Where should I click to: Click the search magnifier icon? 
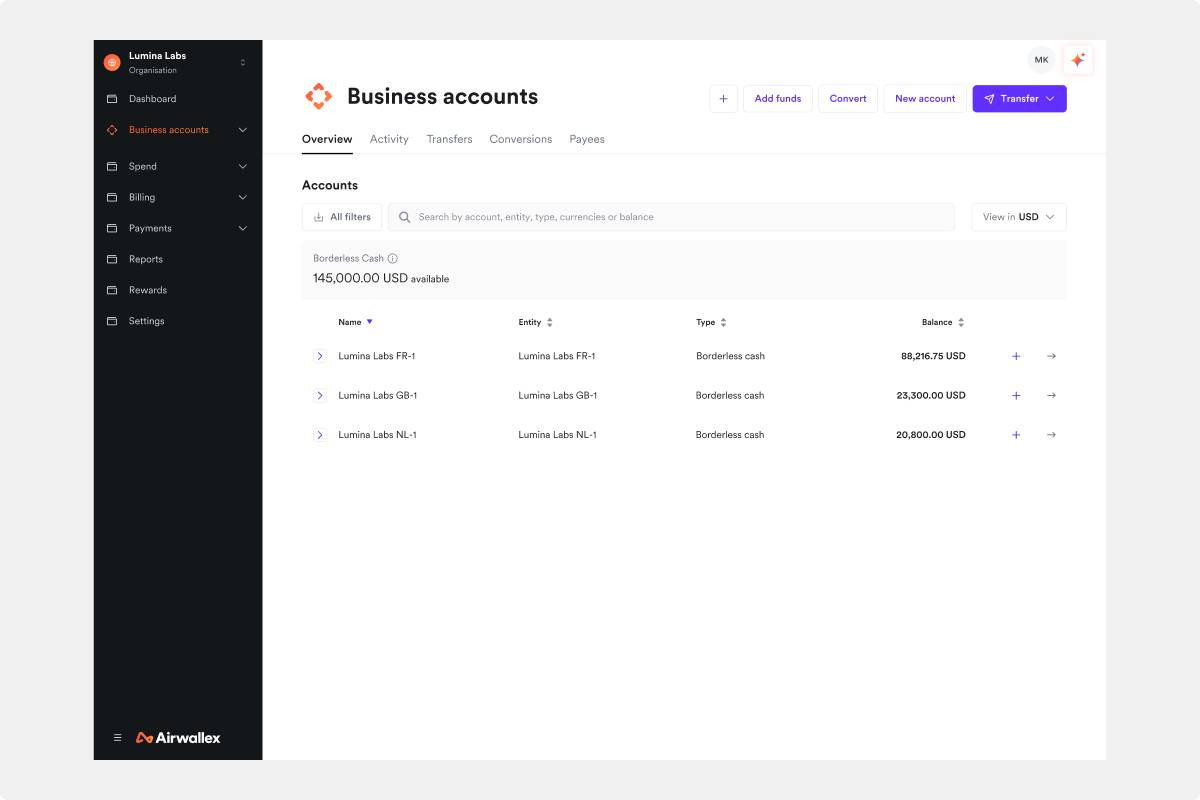click(x=405, y=217)
